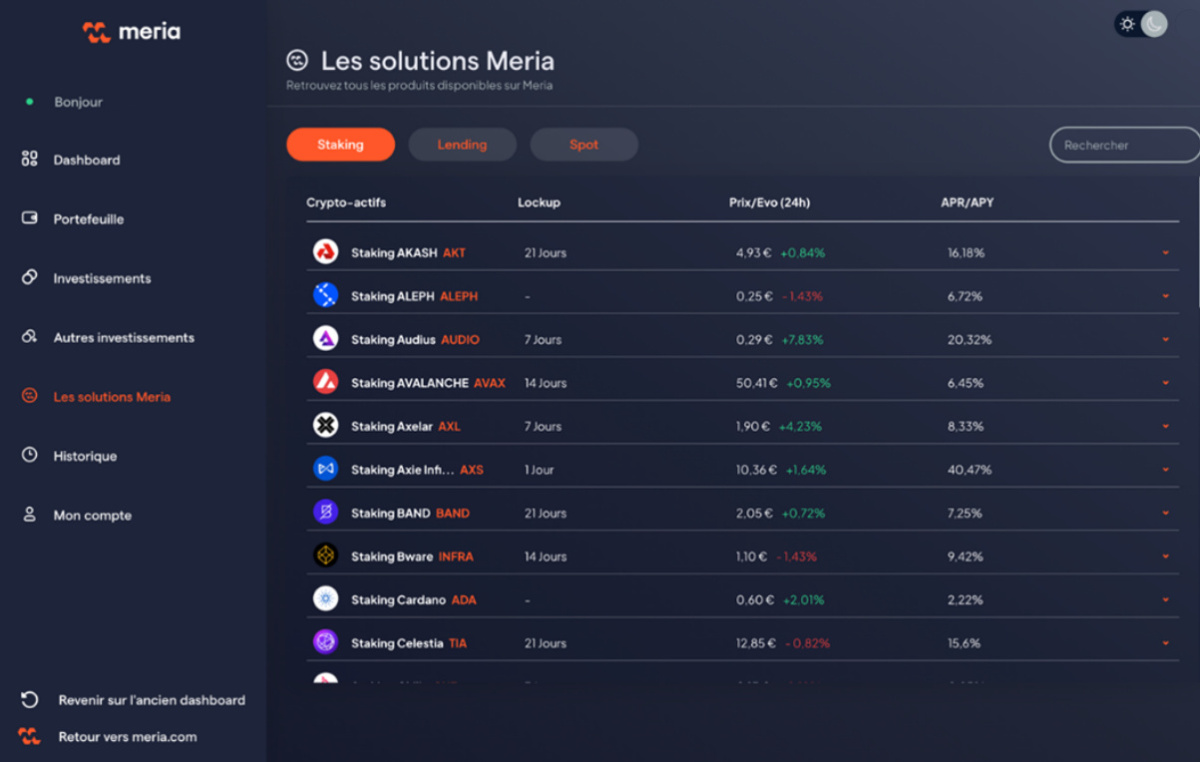Expand the Staking AKASH row arrow
Image resolution: width=1200 pixels, height=762 pixels.
(1166, 253)
